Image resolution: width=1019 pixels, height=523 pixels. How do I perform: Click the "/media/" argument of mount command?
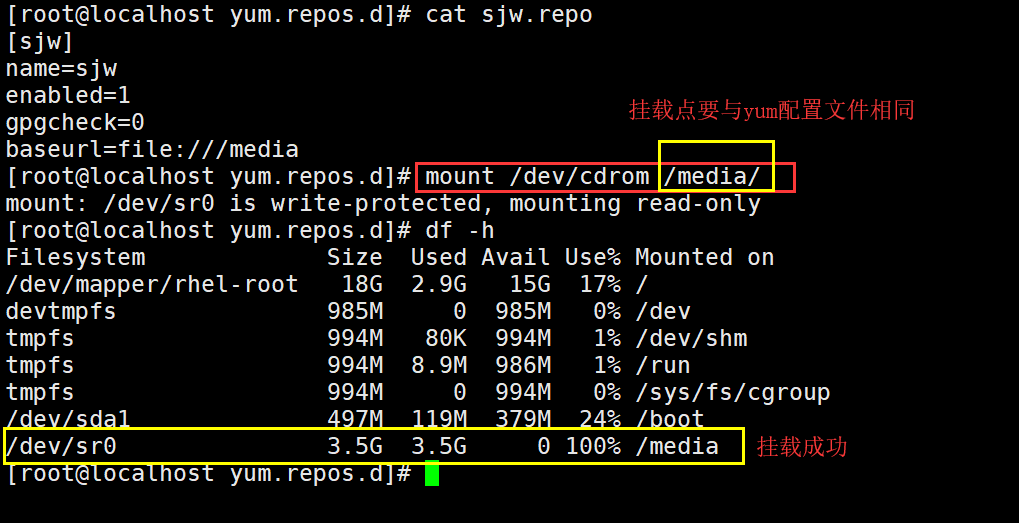712,177
